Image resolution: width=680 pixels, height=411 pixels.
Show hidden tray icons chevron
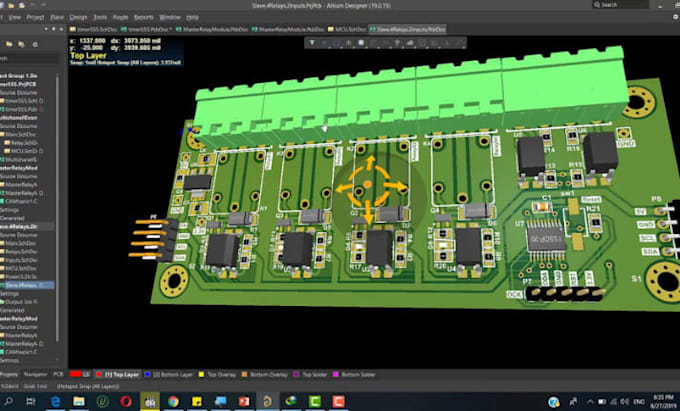(x=590, y=402)
